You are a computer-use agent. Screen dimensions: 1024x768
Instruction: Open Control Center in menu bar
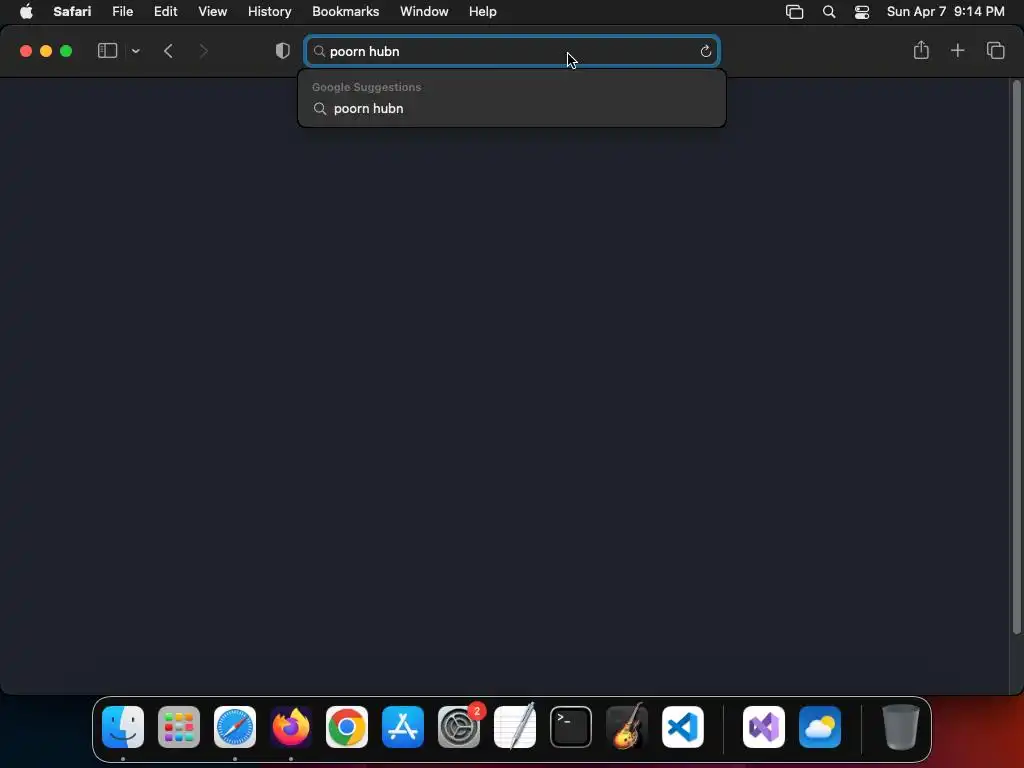(861, 12)
